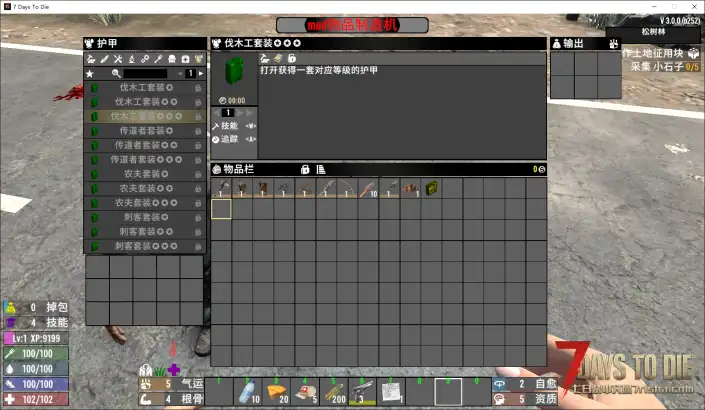The image size is (705, 410).
Task: Select the water bottle in toolbelt
Action: click(x=248, y=392)
